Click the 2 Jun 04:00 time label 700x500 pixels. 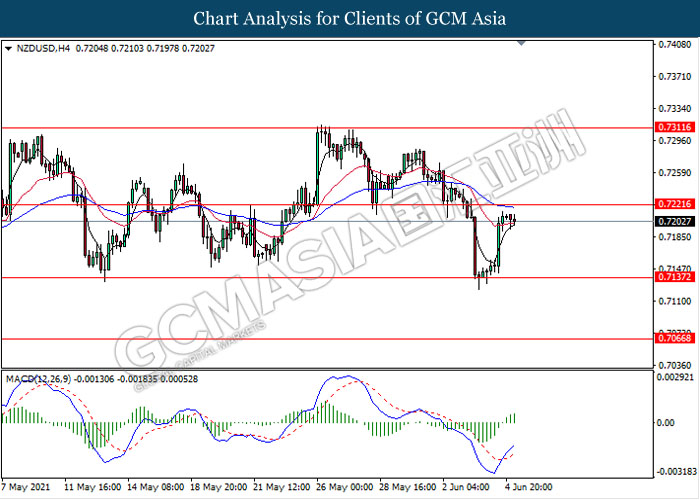(x=466, y=487)
